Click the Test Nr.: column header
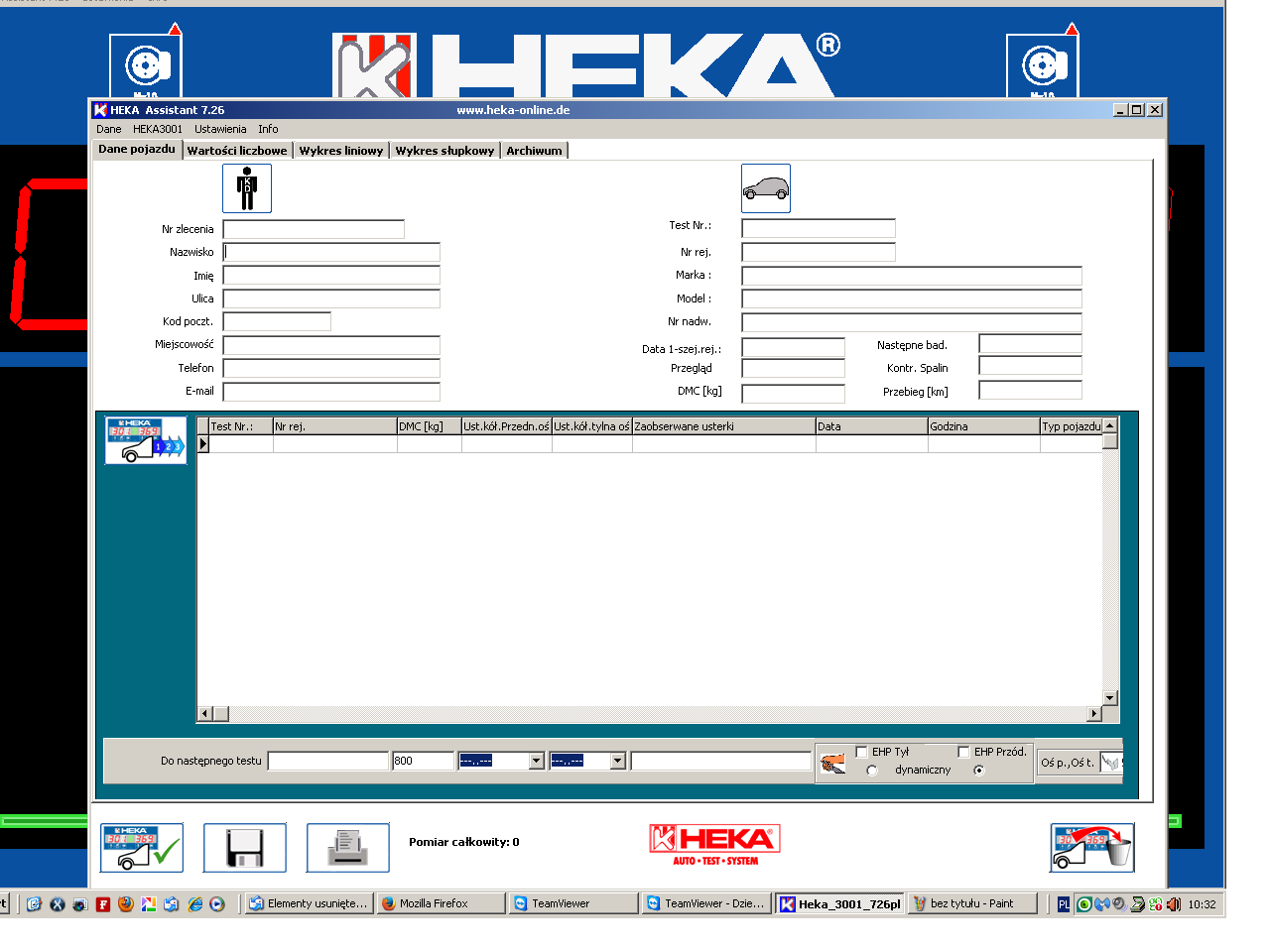 (x=241, y=426)
